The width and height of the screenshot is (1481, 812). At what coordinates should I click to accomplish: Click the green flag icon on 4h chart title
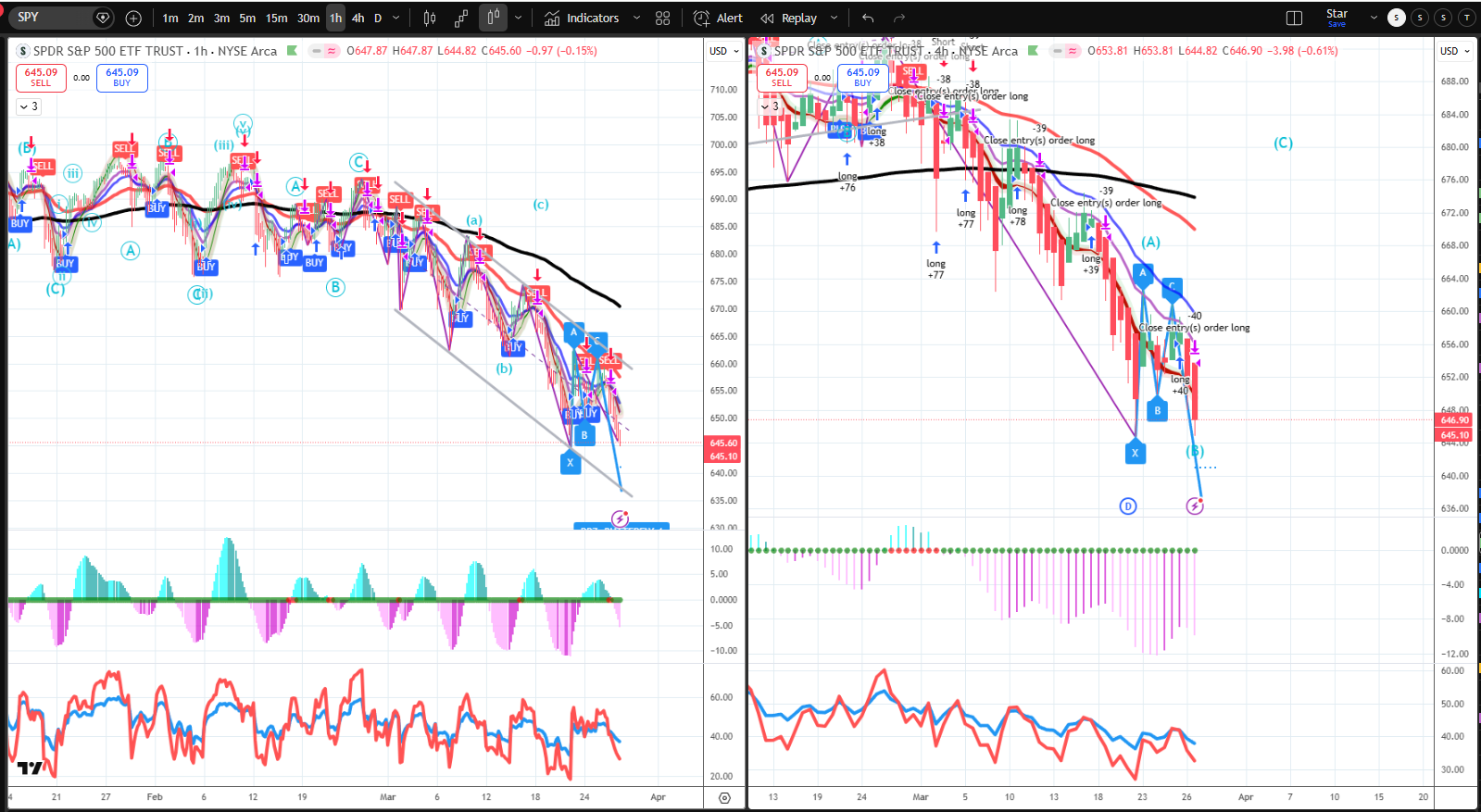click(1033, 51)
